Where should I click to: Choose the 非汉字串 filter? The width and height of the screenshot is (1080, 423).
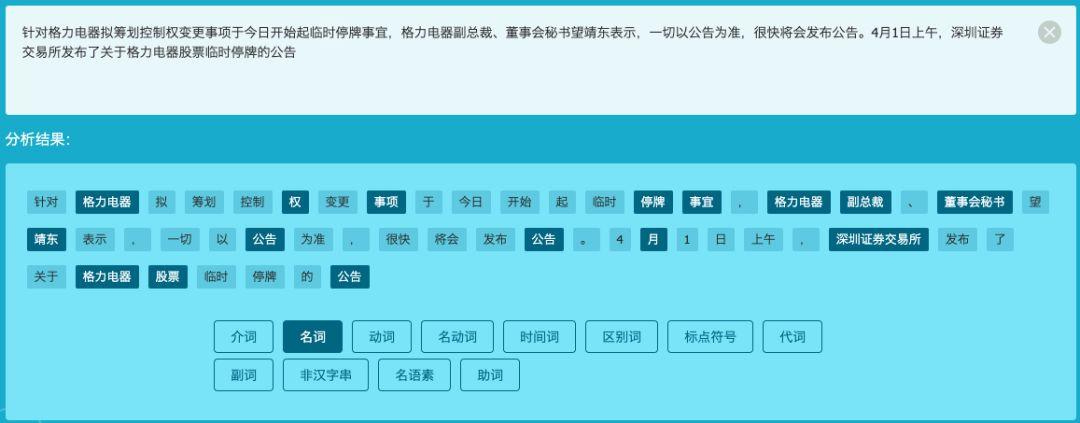[x=326, y=375]
